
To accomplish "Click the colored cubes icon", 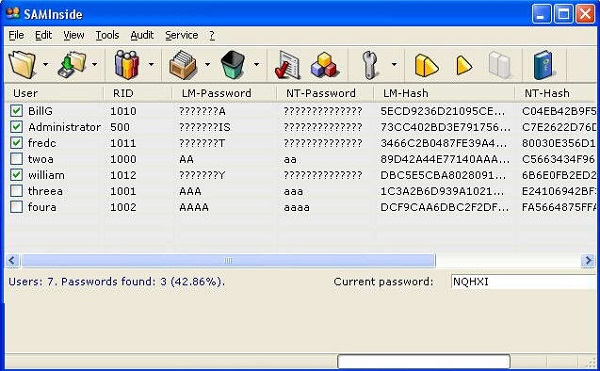I will (x=324, y=65).
